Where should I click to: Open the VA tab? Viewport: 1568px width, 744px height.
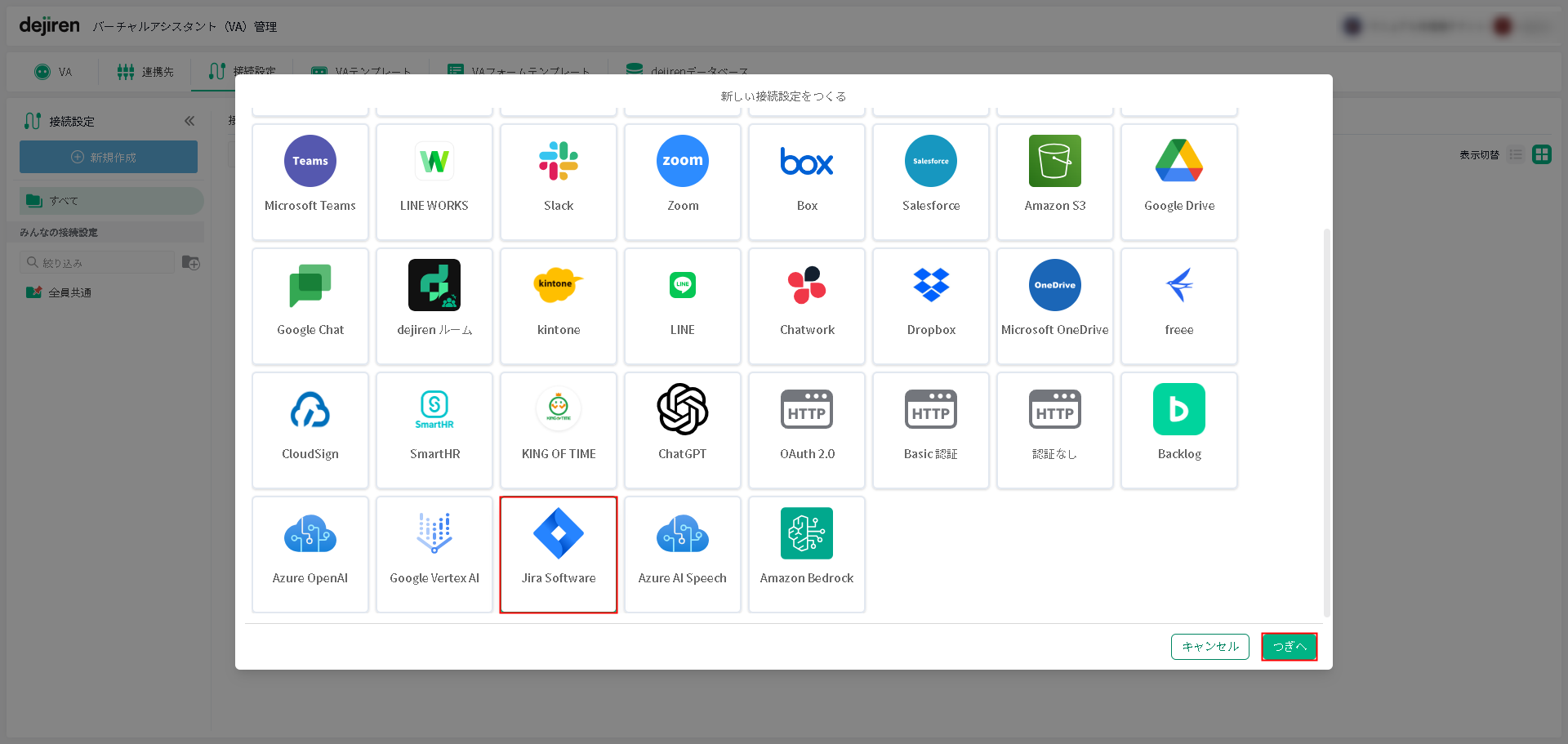tap(53, 72)
